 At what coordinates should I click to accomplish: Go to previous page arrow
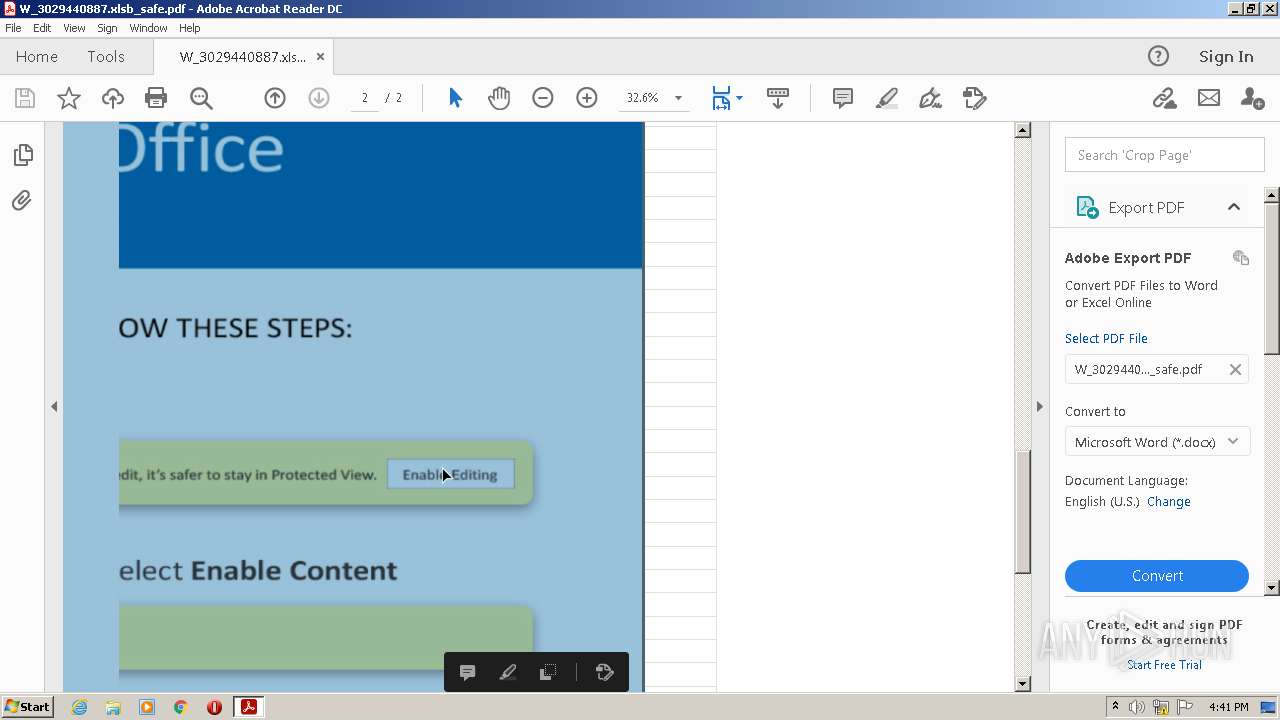[x=275, y=98]
